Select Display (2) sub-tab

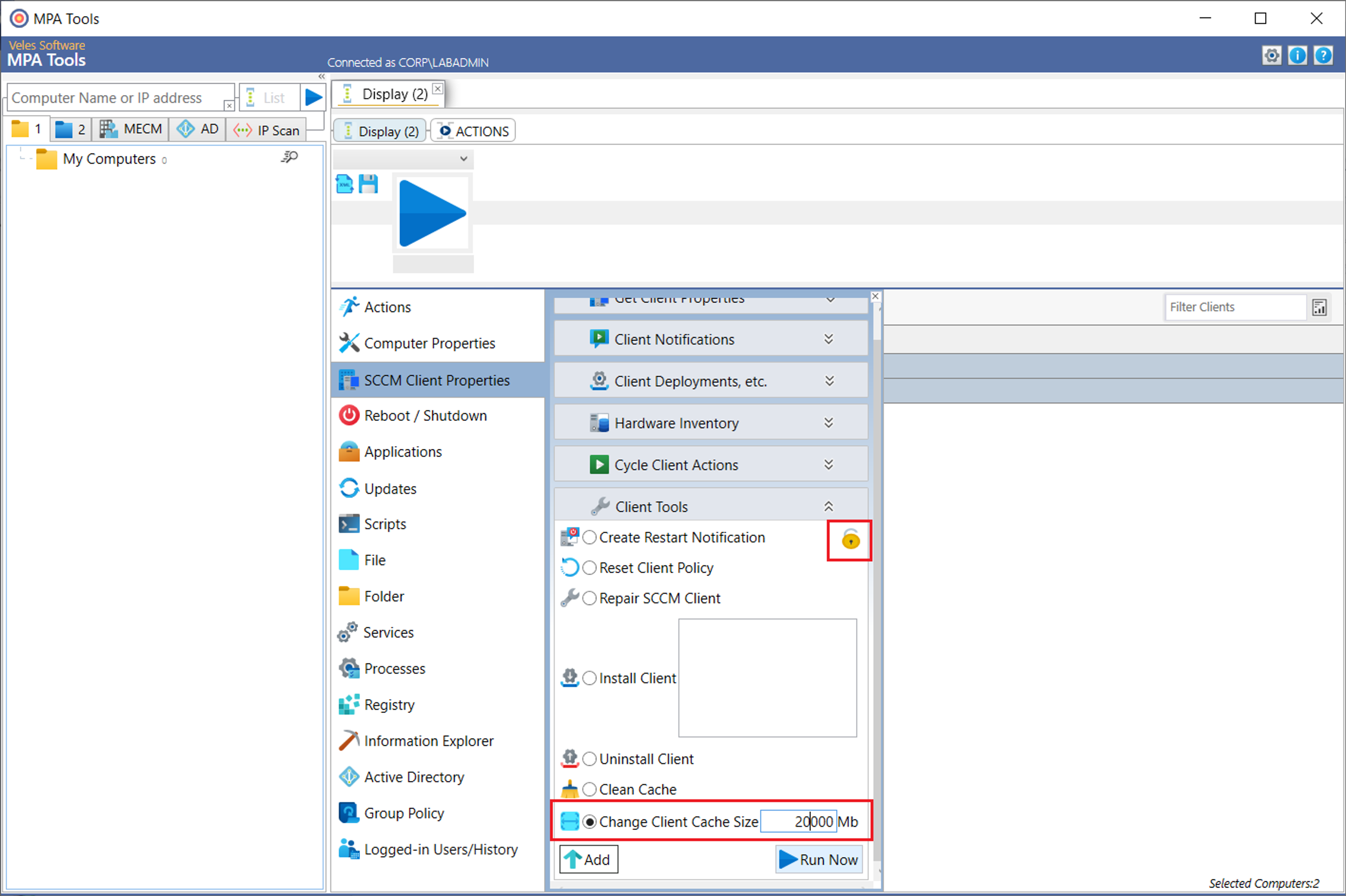[x=381, y=131]
